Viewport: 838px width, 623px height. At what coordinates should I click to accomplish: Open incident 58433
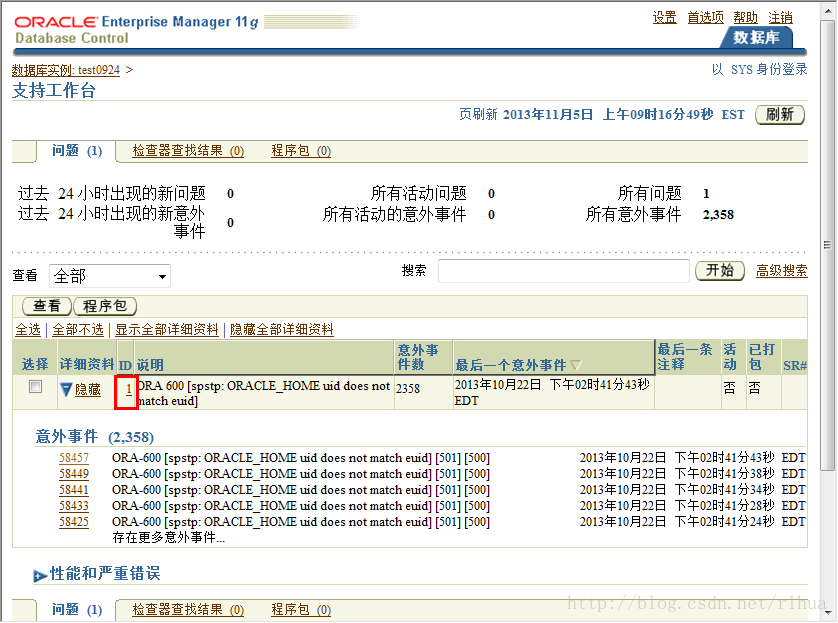click(74, 506)
